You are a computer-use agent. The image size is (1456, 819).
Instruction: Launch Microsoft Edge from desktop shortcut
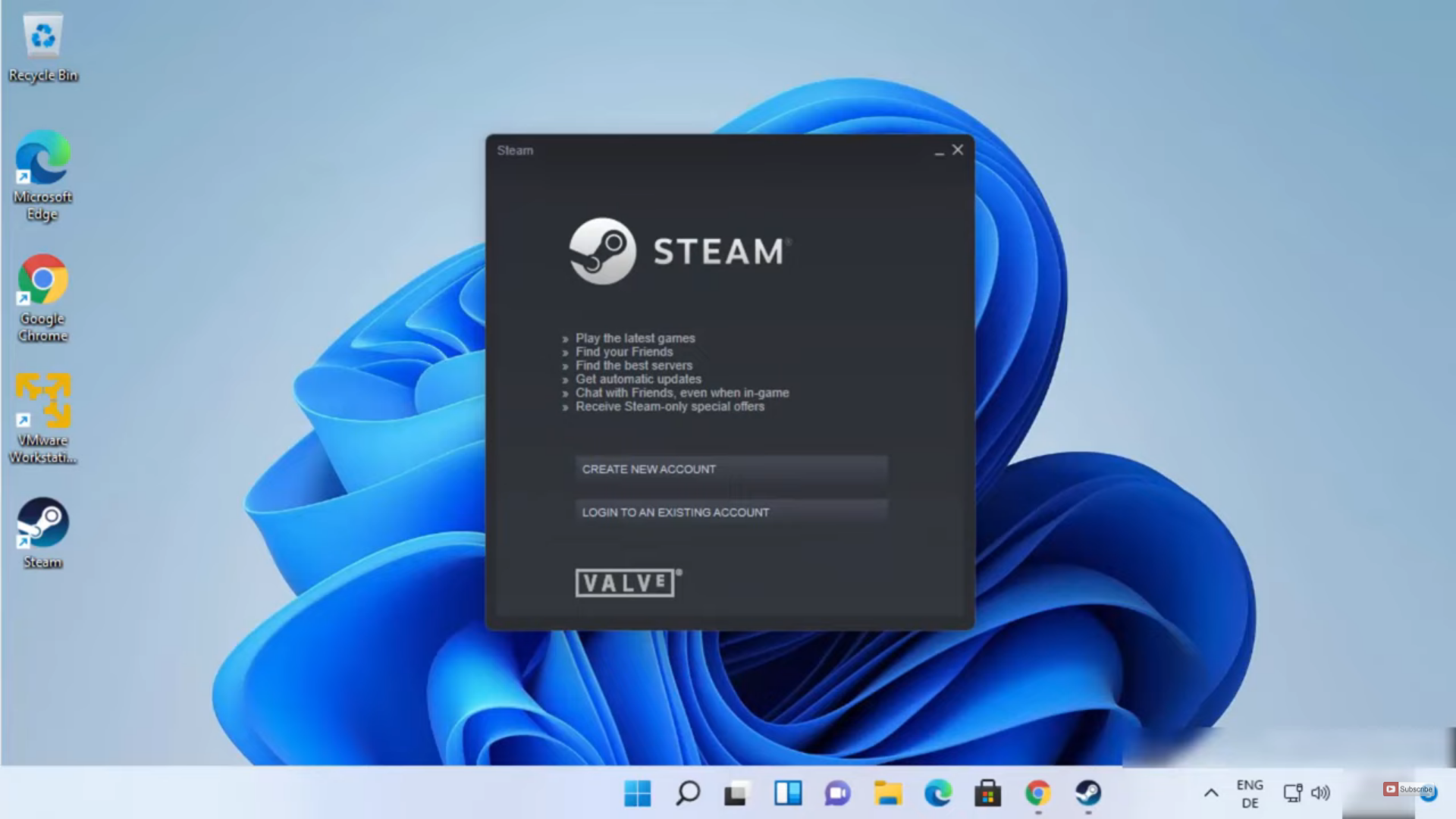tap(42, 174)
